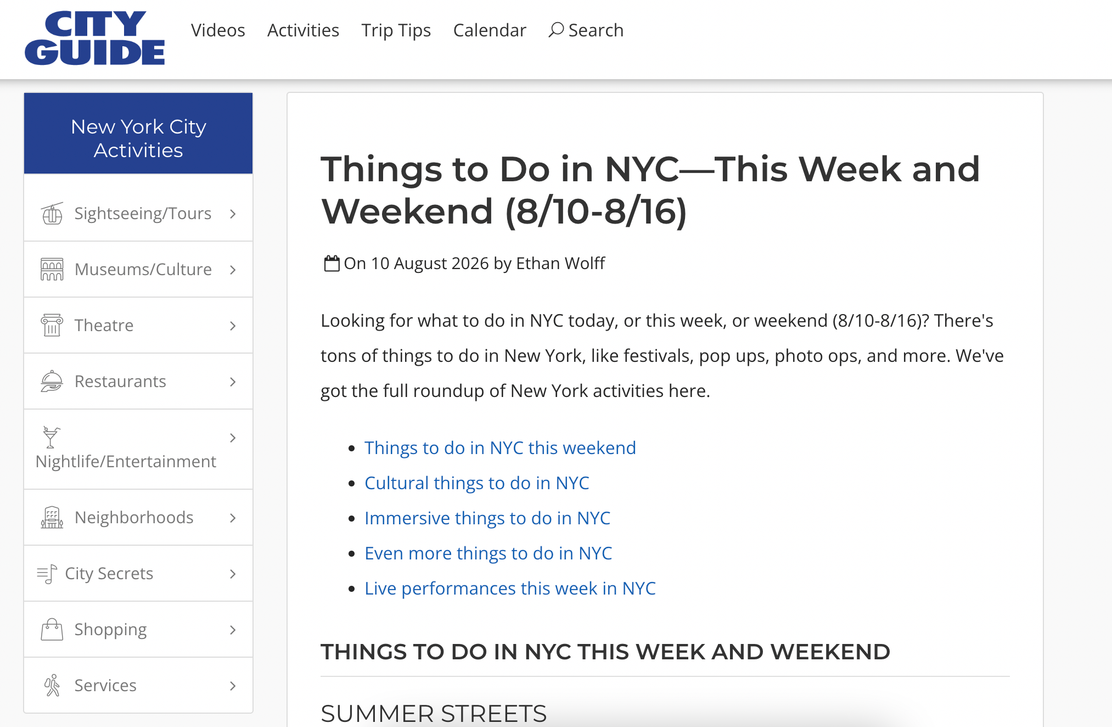Select the Nightlife/Entertainment label
Screen dimensions: 1112x727
[x=126, y=462]
